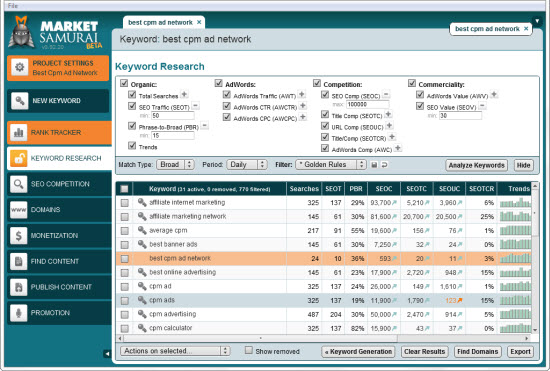550x371 pixels.
Task: Click plus icon next to AdWords Value (AWV)
Action: (x=494, y=94)
